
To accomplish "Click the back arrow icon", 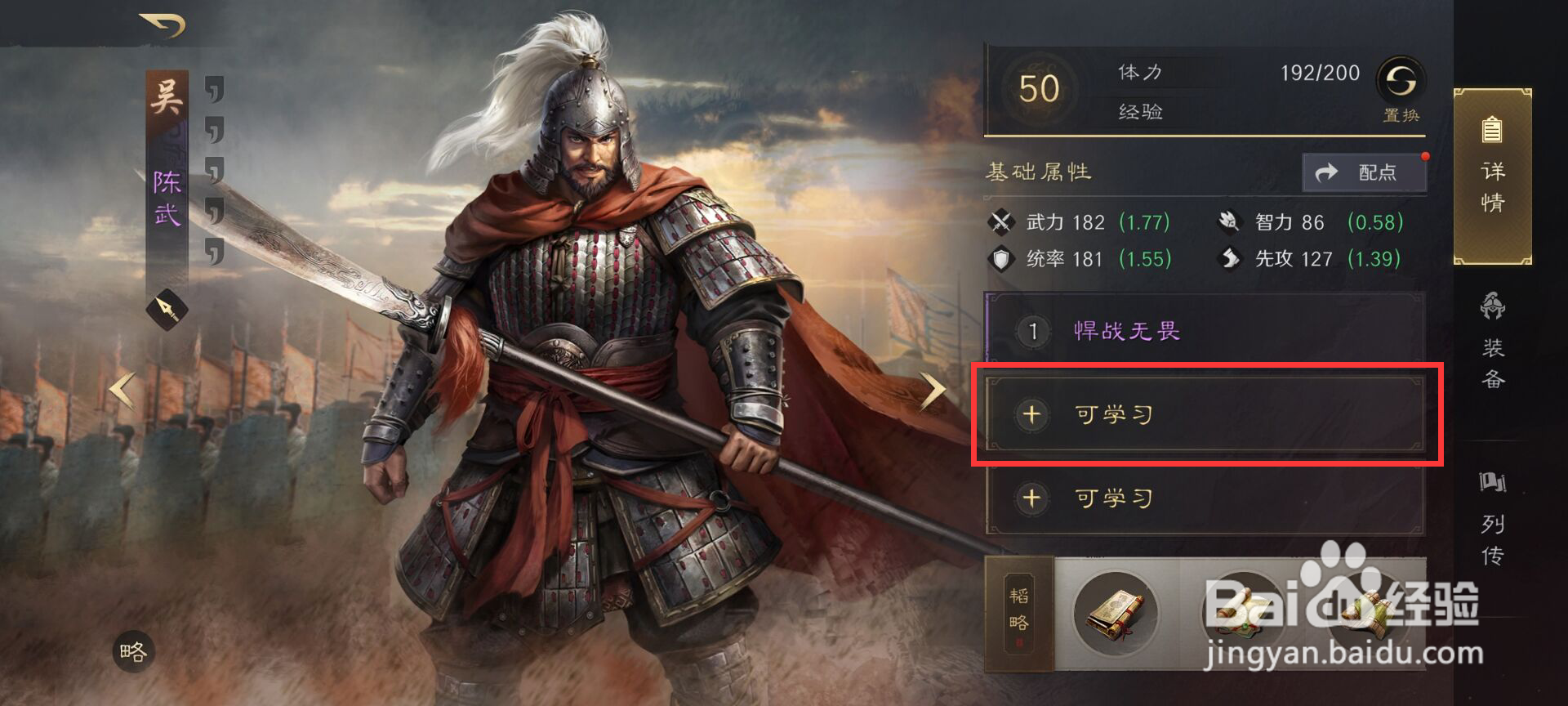I will [163, 25].
